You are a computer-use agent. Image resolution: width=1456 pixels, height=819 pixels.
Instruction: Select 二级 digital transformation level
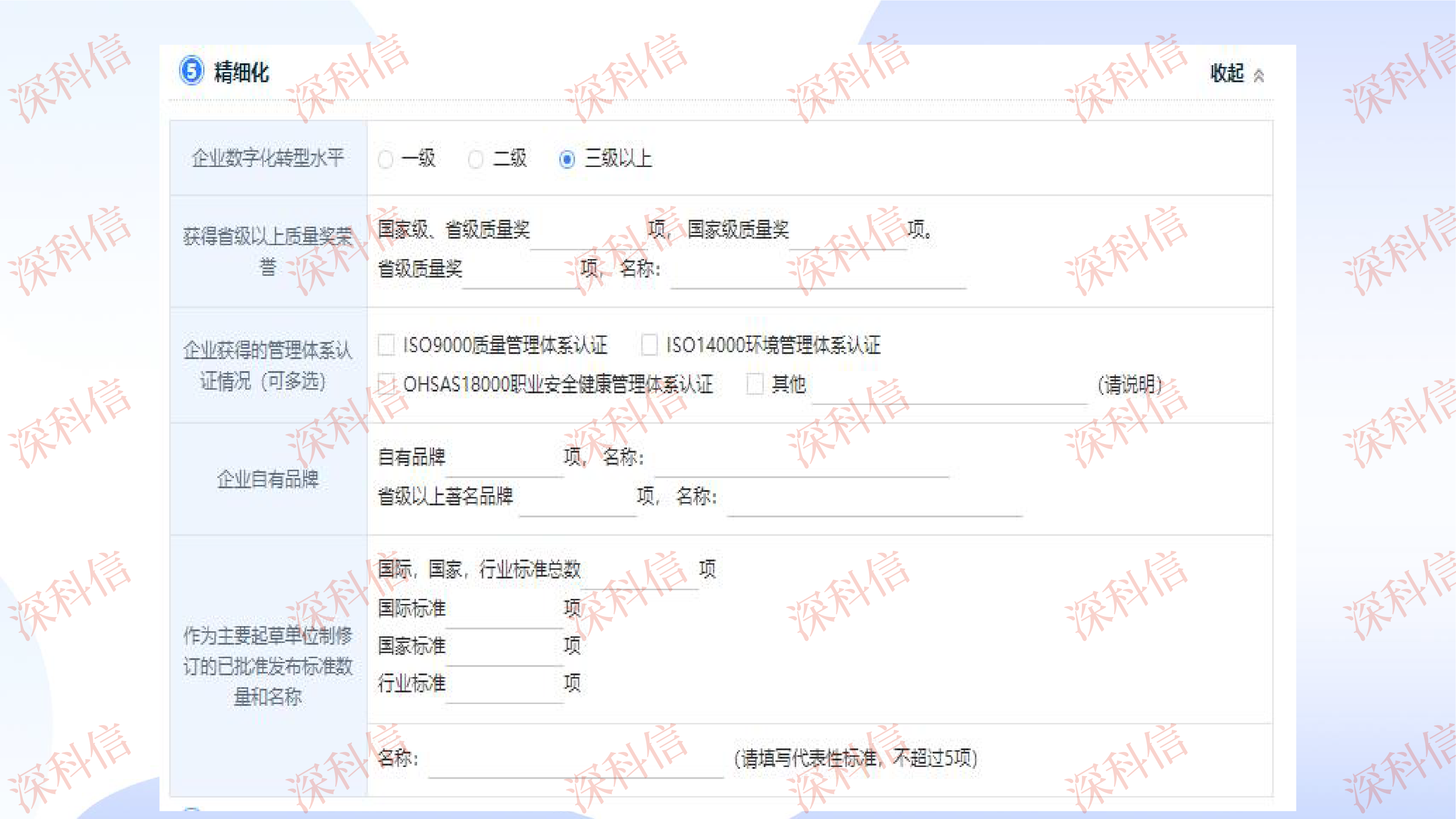[x=476, y=159]
